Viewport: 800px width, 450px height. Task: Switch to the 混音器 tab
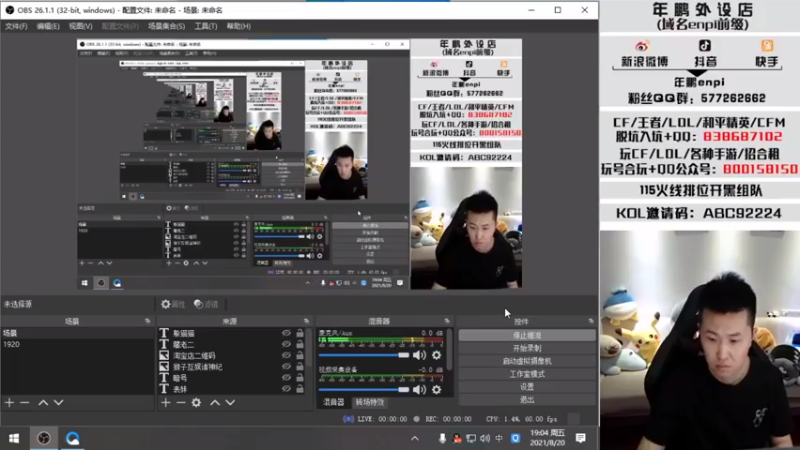click(334, 402)
